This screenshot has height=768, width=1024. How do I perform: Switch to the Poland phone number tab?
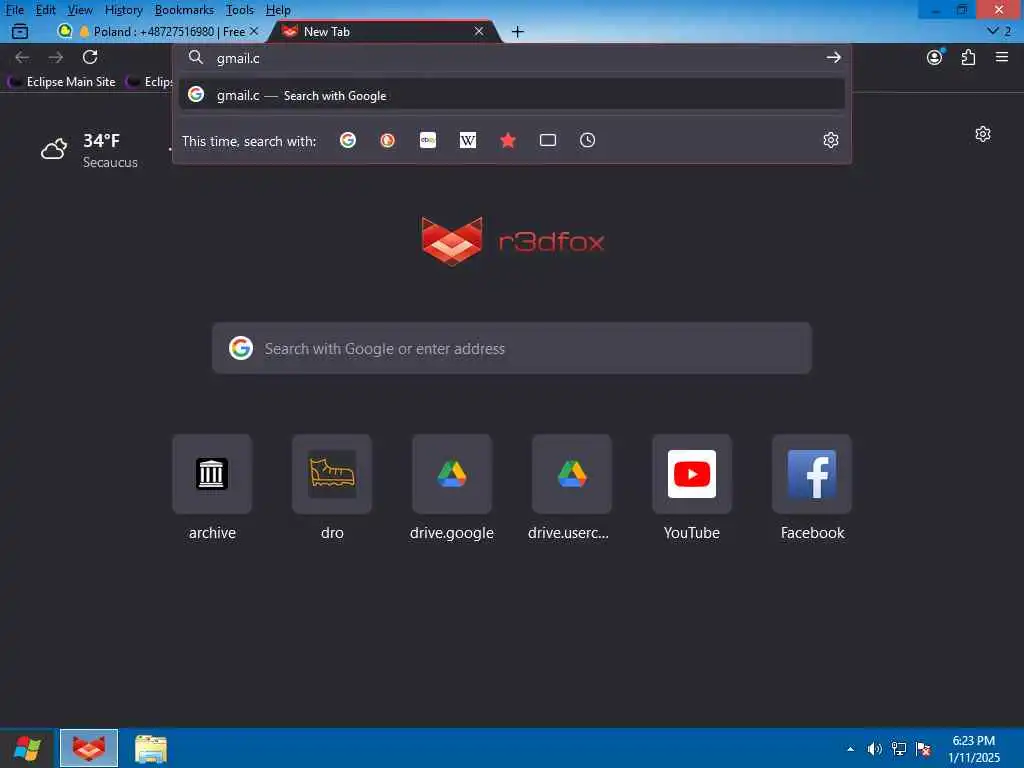tap(157, 31)
